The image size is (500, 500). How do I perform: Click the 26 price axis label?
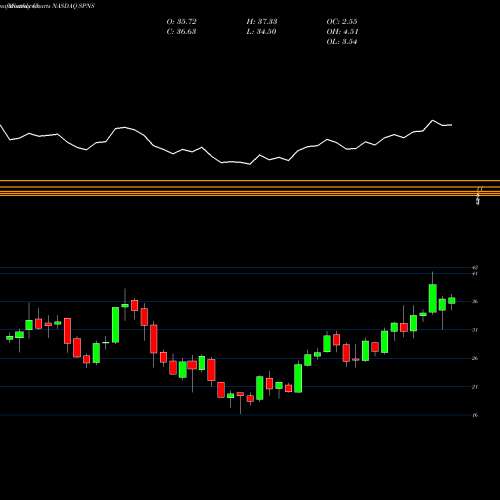click(475, 358)
